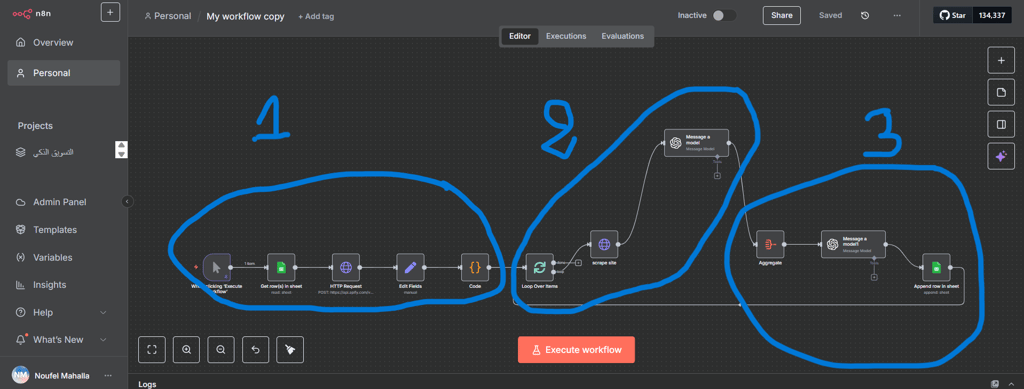Click the up arrow of project stepper

122,145
